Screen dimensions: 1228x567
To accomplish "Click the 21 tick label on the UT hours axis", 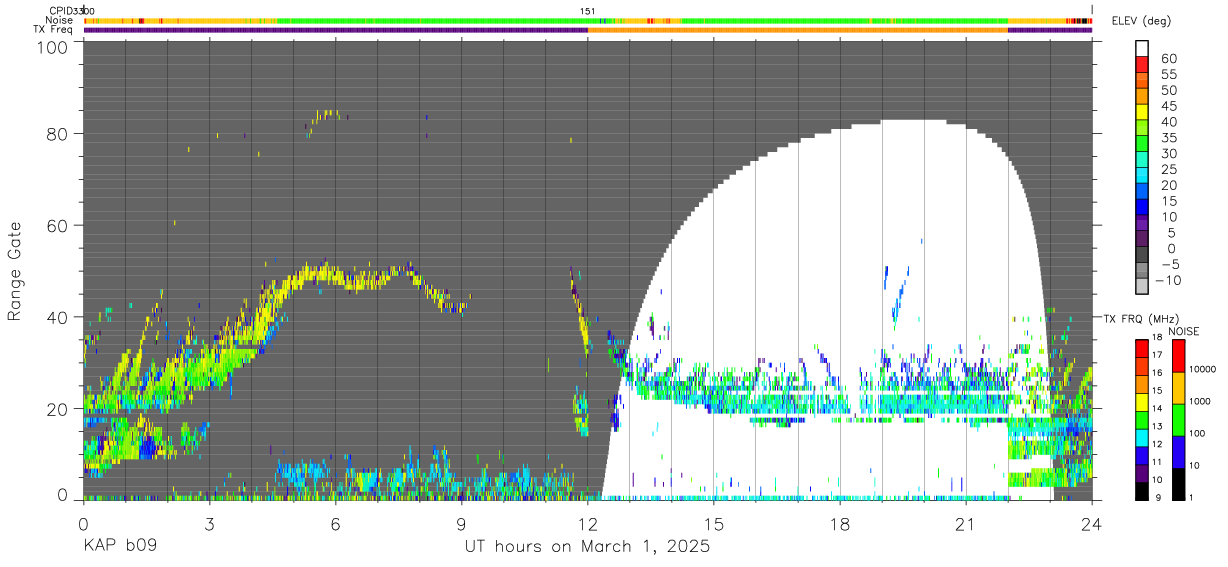I will [x=965, y=523].
